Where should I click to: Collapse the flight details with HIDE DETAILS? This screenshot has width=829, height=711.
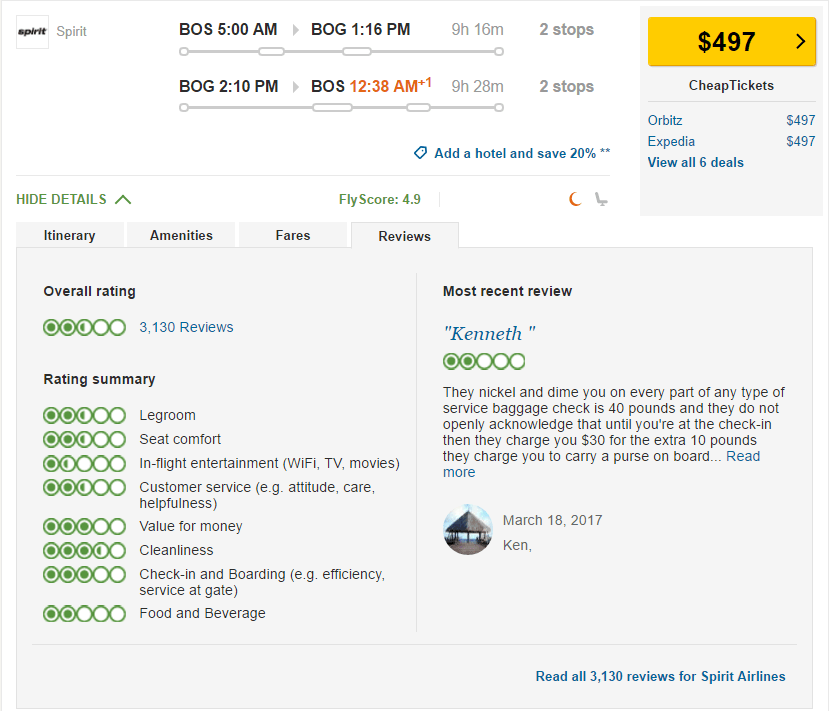[73, 199]
